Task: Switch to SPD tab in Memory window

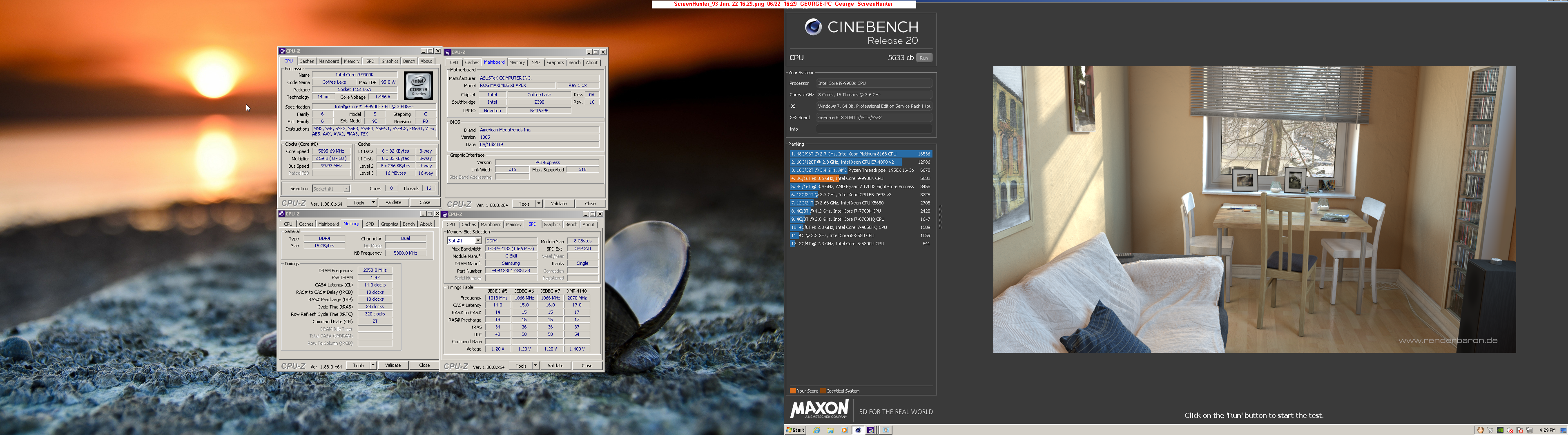Action: click(370, 224)
